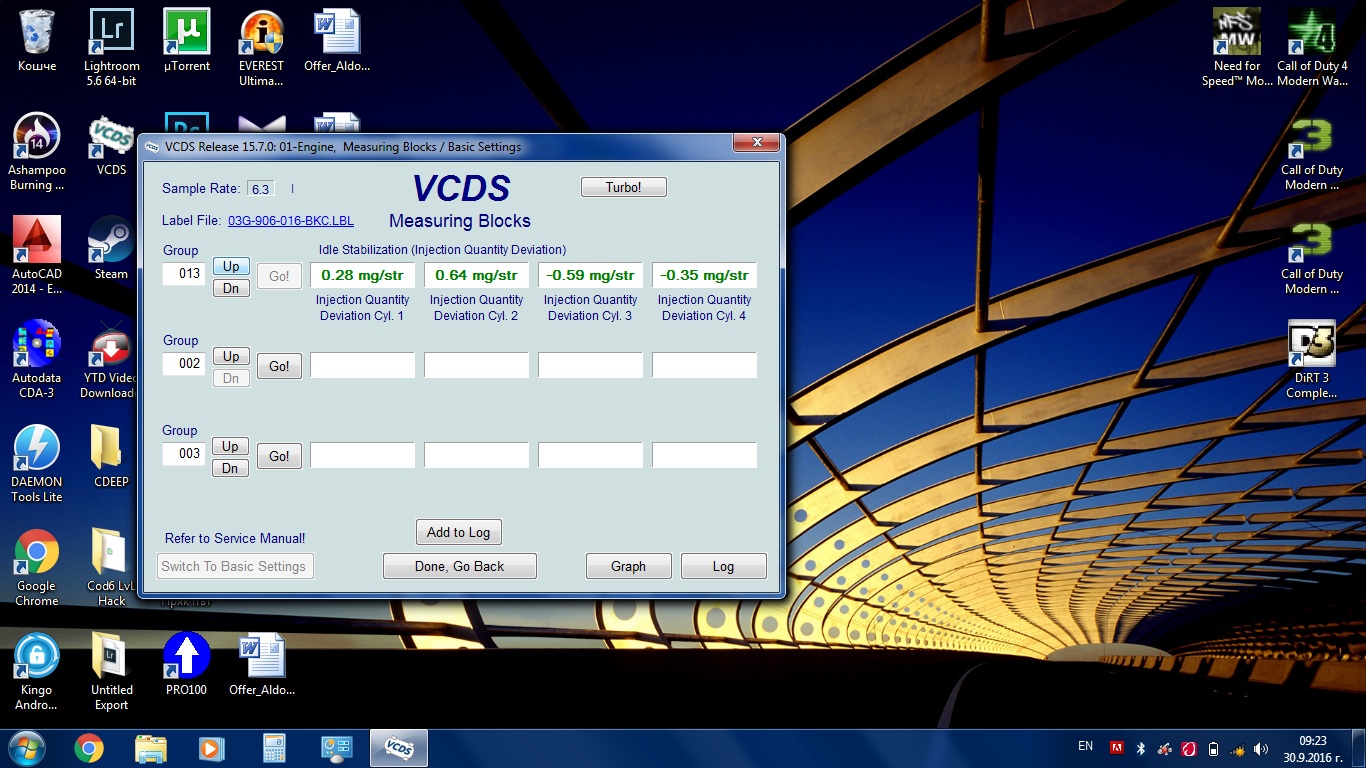Click VCDS icon in the taskbar

pos(399,748)
